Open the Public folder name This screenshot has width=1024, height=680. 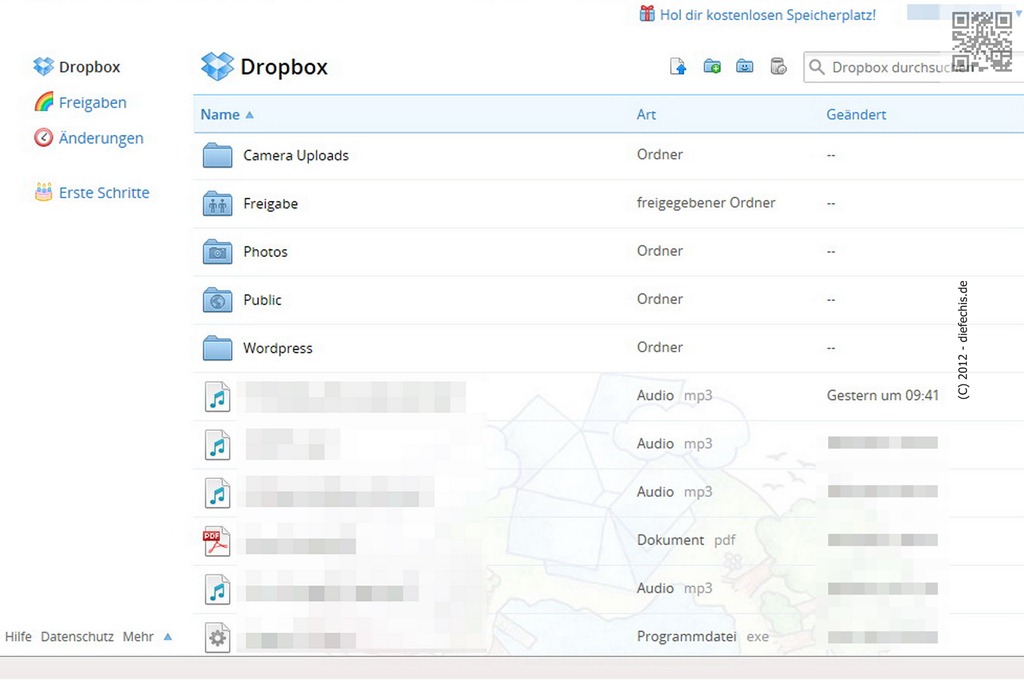262,300
